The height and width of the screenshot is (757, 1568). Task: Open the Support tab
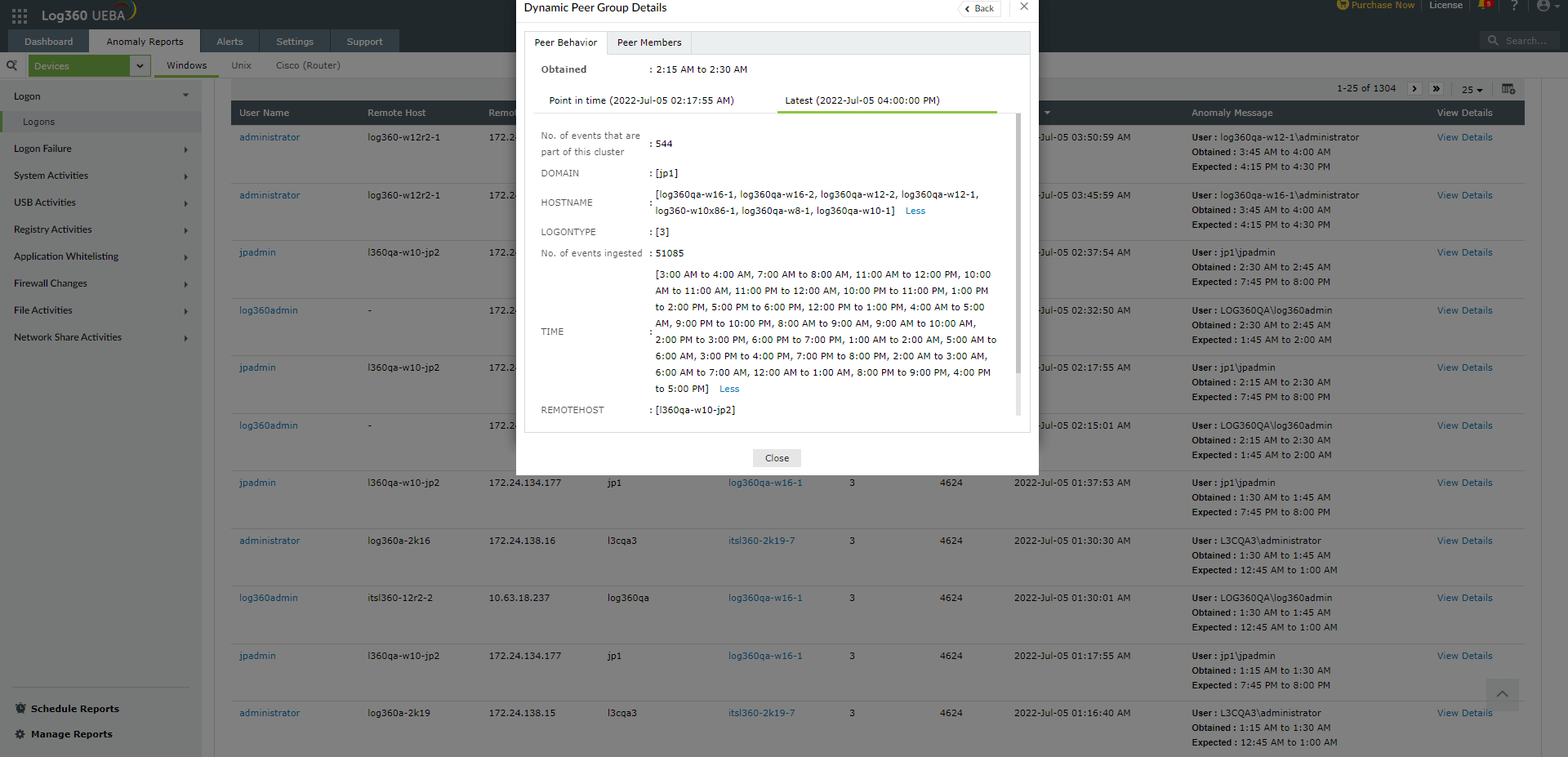(364, 42)
